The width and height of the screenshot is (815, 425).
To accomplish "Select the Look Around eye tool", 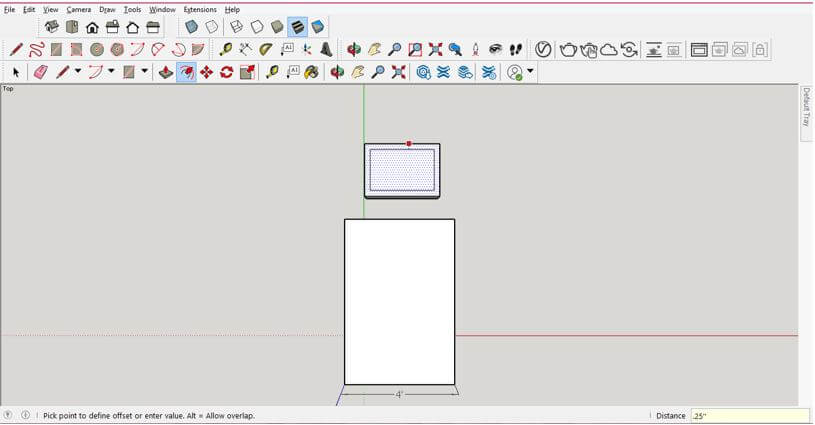I will pyautogui.click(x=495, y=50).
